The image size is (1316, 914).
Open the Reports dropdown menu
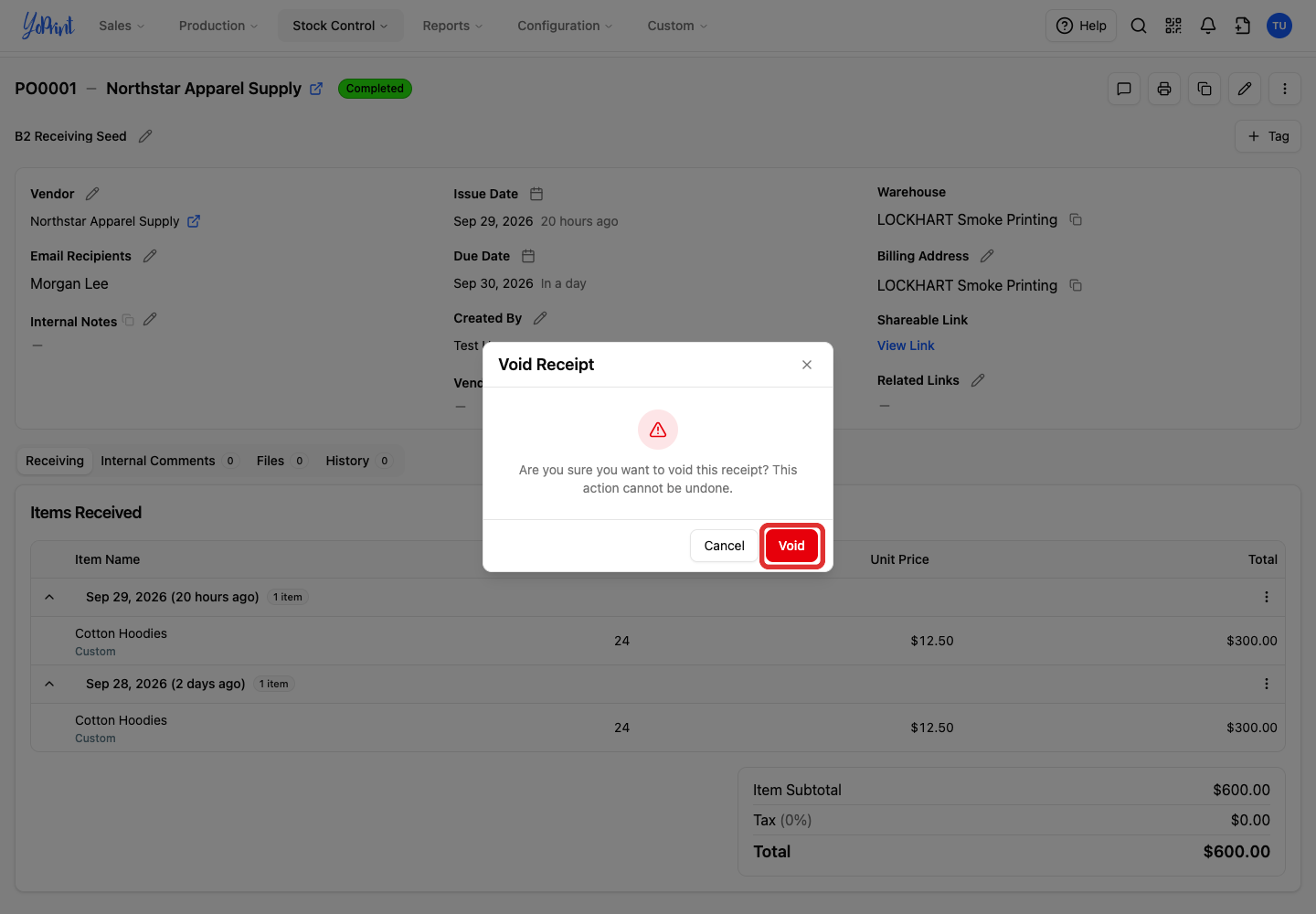pos(452,26)
